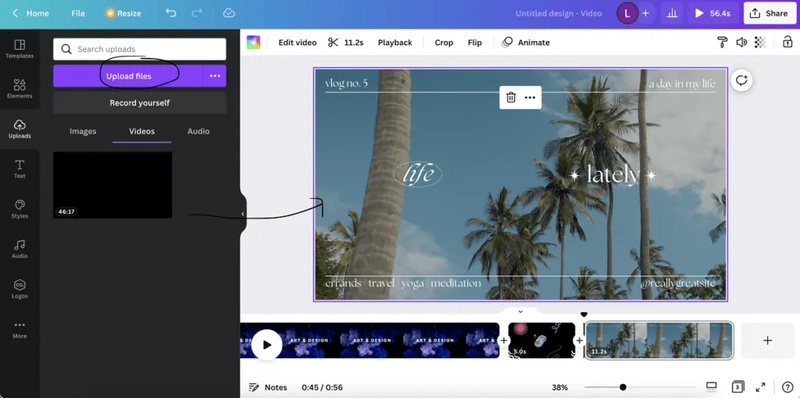
Task: Add transition before the 5.0s clip
Action: tap(504, 341)
